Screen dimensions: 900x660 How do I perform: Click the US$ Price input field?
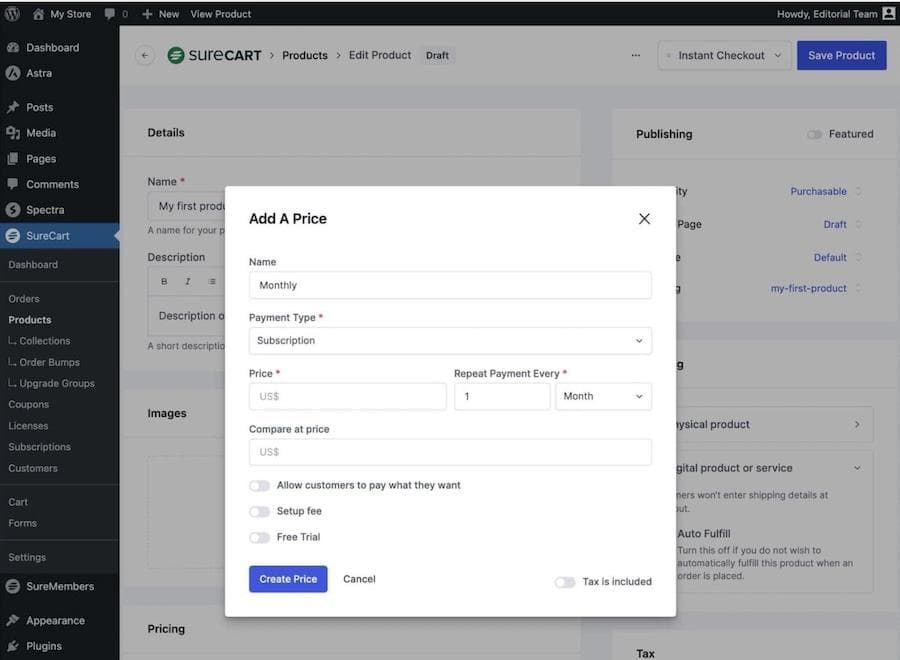pyautogui.click(x=347, y=396)
